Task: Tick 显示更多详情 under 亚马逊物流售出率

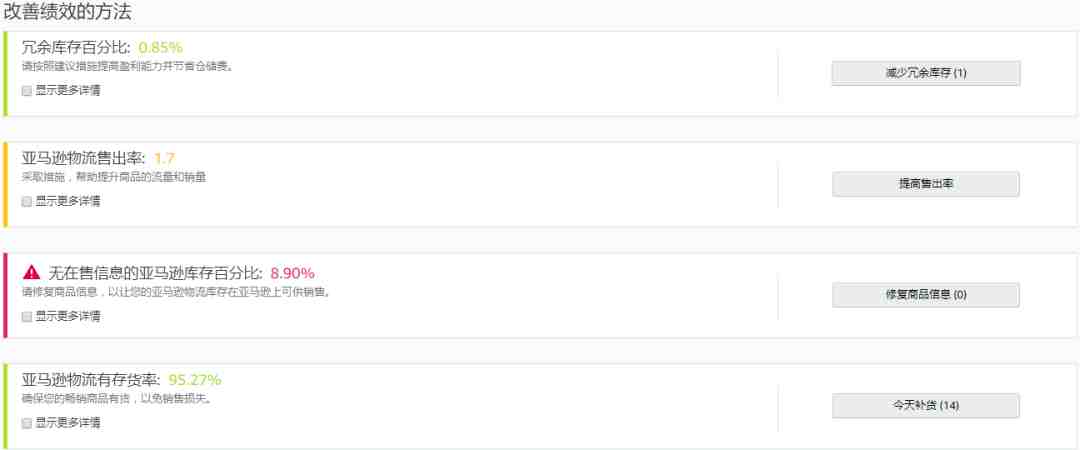Action: point(27,202)
